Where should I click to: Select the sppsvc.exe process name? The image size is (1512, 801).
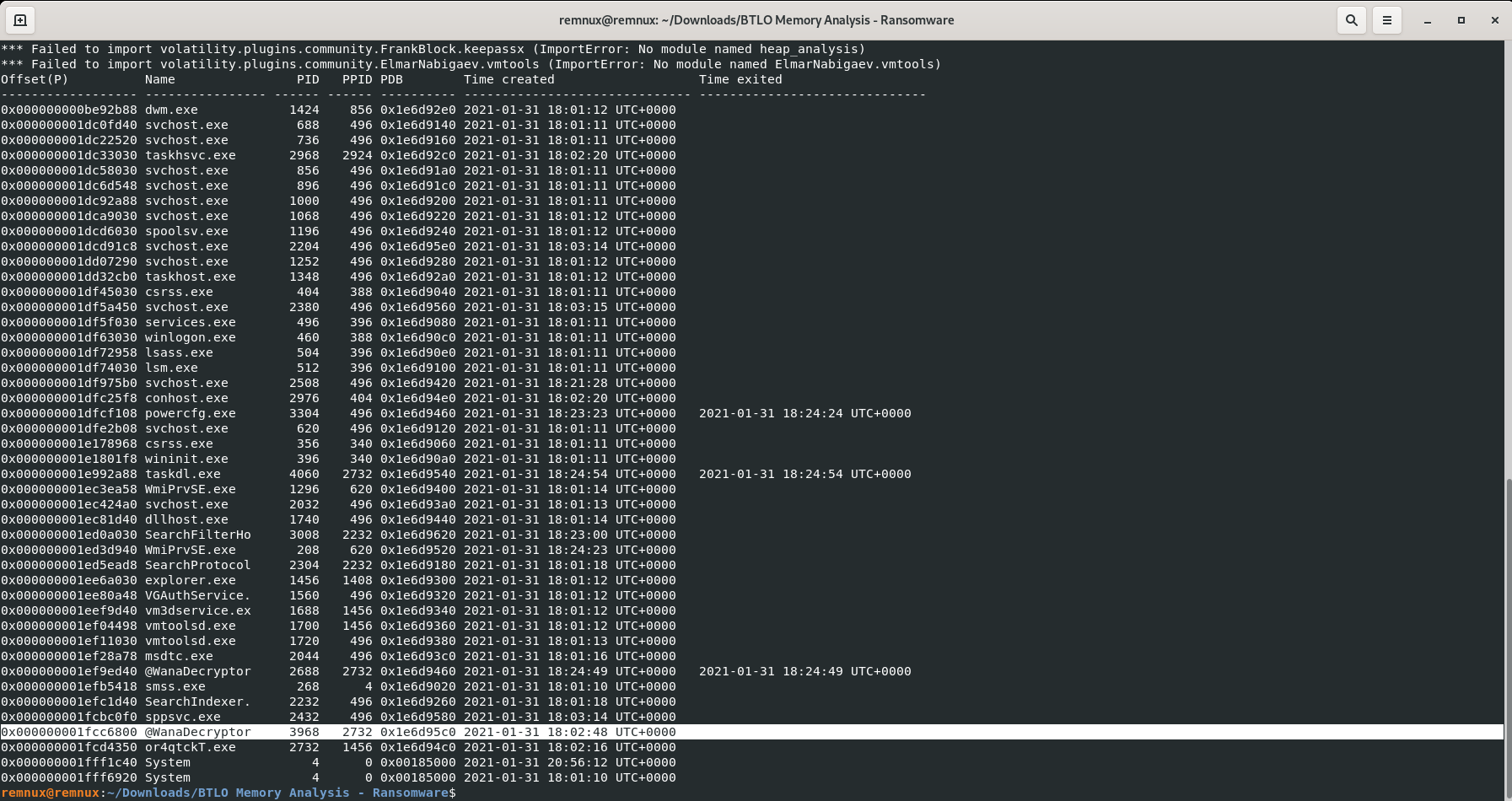pyautogui.click(x=183, y=717)
